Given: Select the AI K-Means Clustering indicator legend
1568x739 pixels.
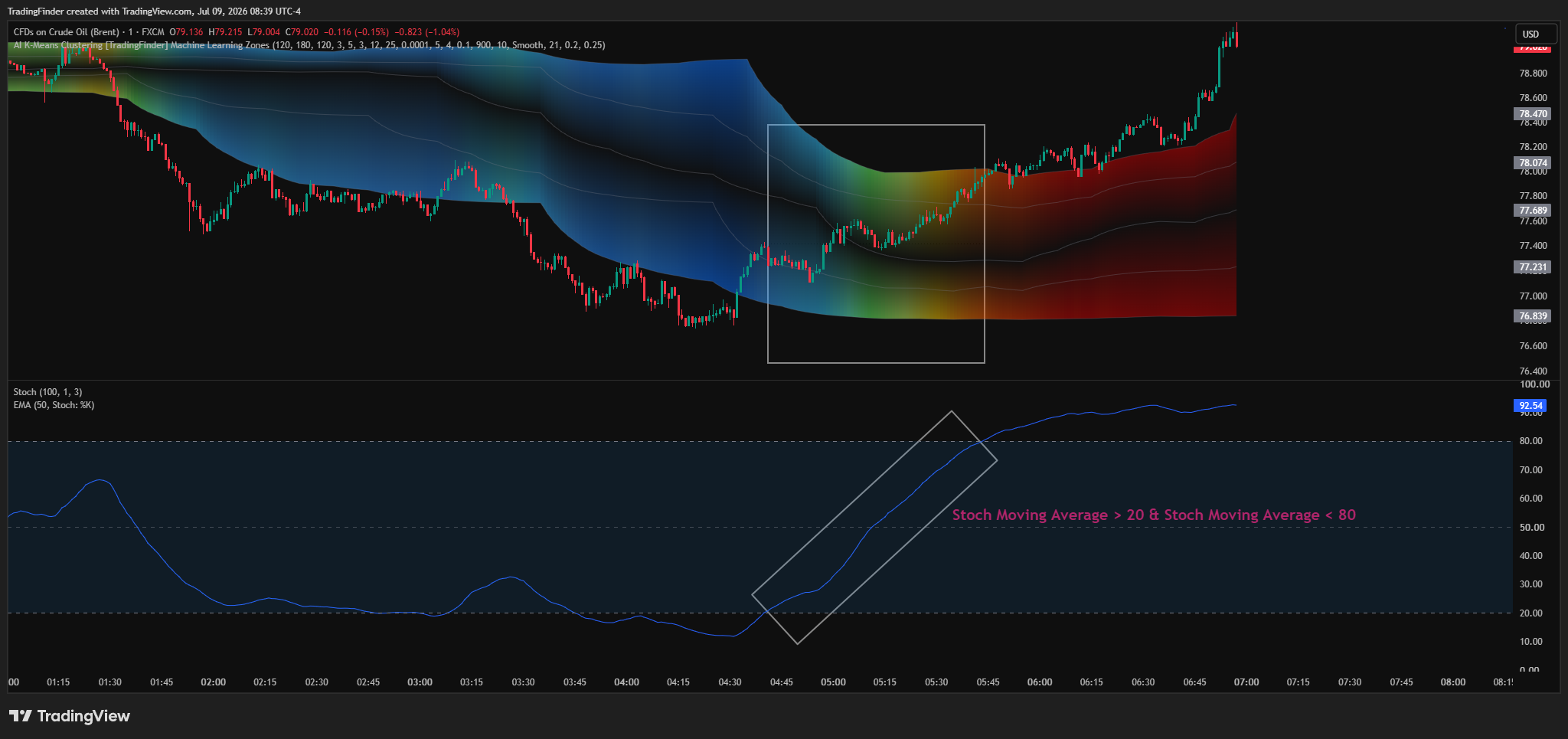Looking at the screenshot, I should [x=309, y=45].
